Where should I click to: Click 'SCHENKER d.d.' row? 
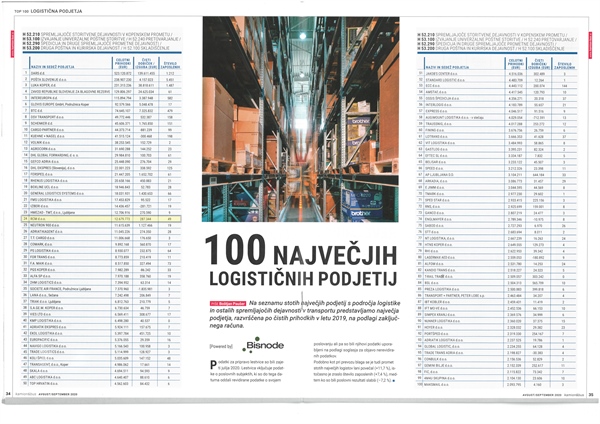(101, 123)
